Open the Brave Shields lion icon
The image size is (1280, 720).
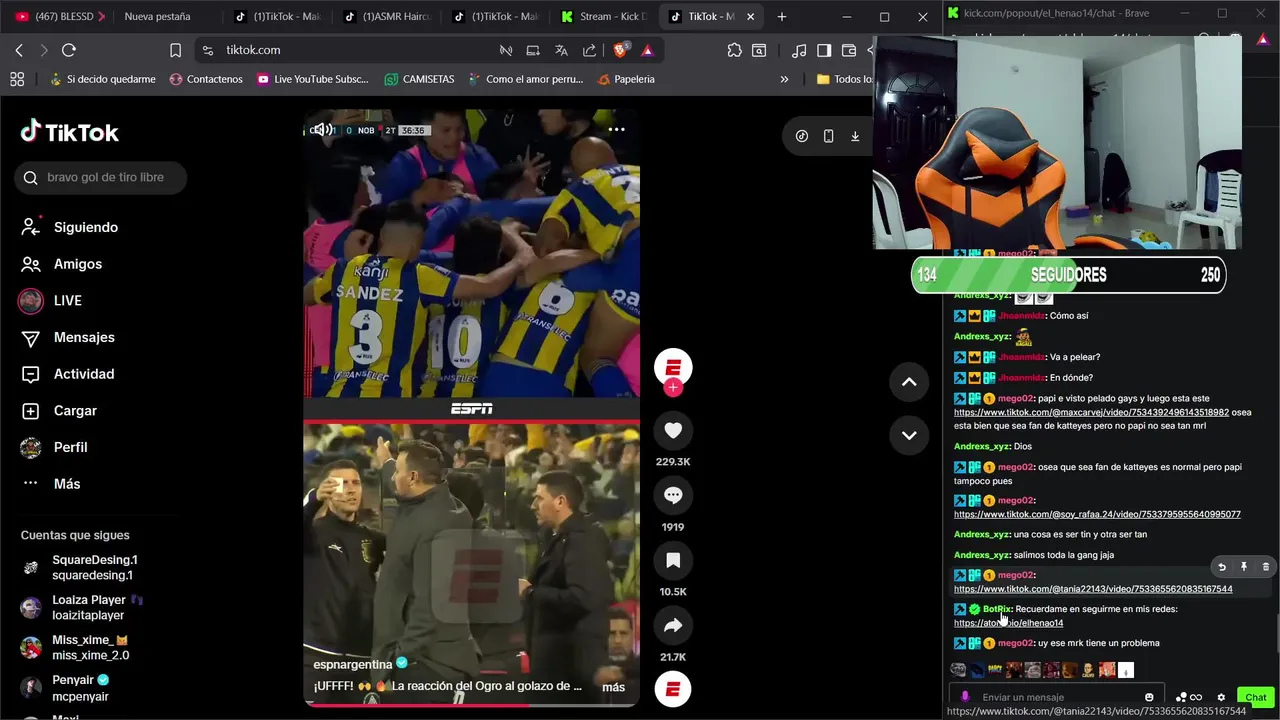tap(620, 50)
